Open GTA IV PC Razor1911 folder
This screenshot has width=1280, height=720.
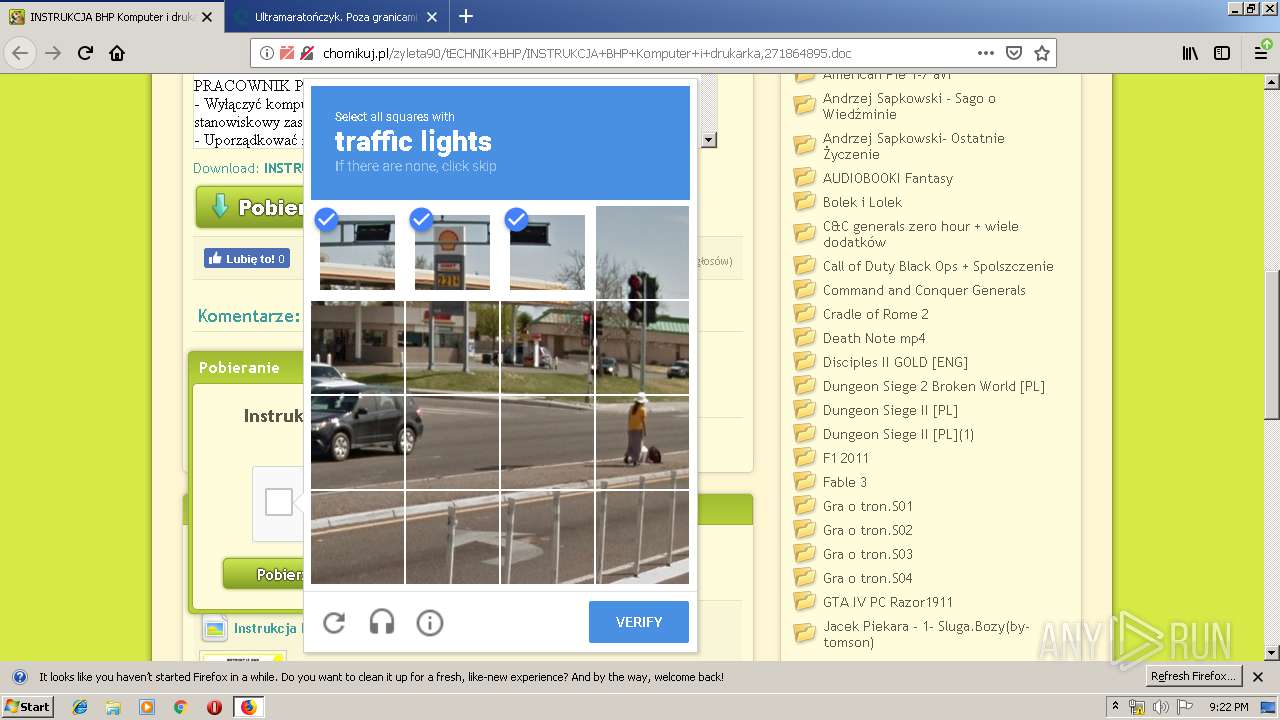point(888,602)
